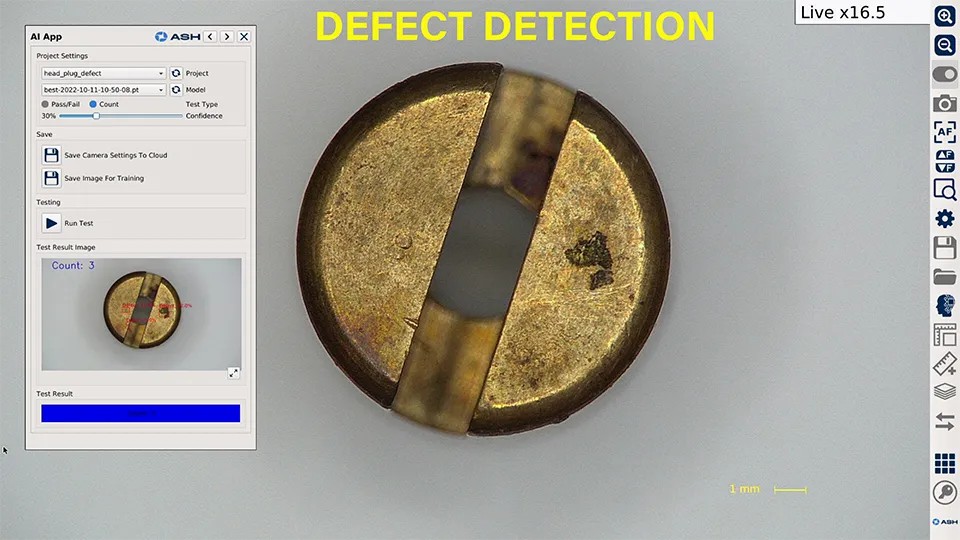Image resolution: width=960 pixels, height=540 pixels.
Task: Open the ruler measurement tool
Action: tap(944, 363)
